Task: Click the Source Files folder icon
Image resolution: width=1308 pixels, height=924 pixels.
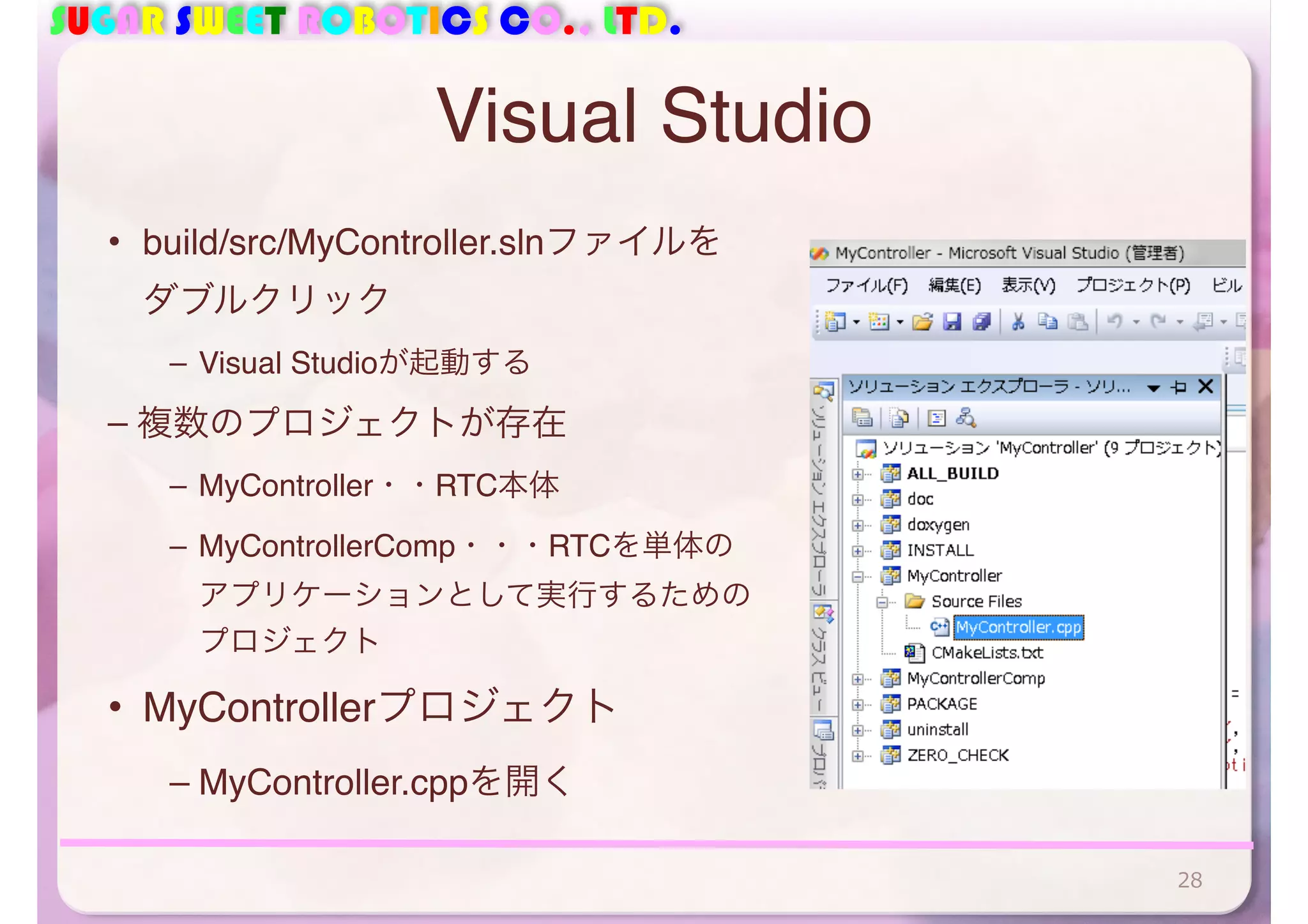Action: click(x=915, y=602)
